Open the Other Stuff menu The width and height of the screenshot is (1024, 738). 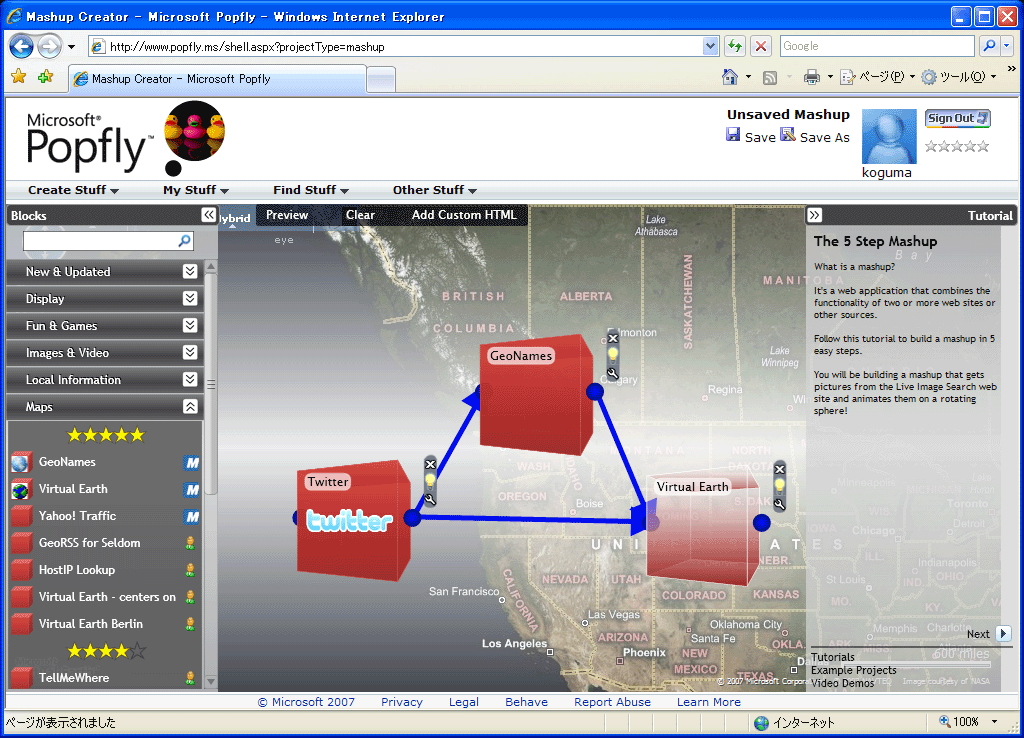pyautogui.click(x=435, y=190)
